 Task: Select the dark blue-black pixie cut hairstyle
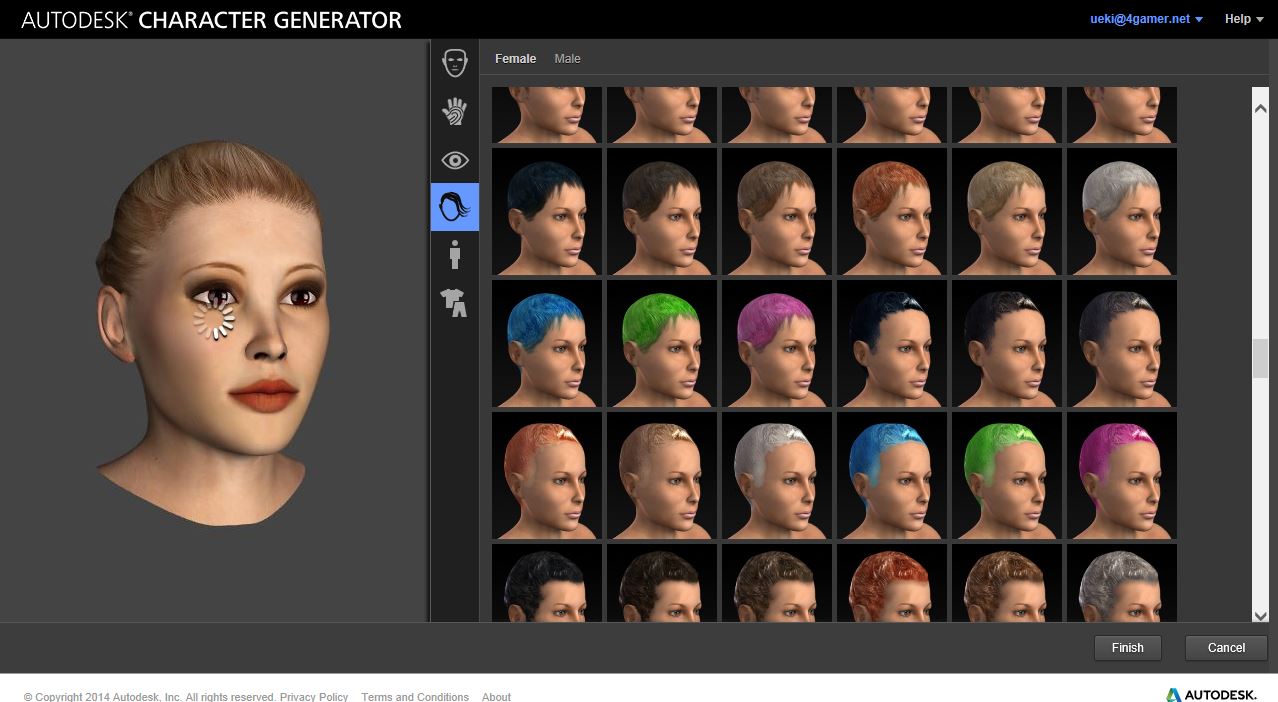point(547,212)
